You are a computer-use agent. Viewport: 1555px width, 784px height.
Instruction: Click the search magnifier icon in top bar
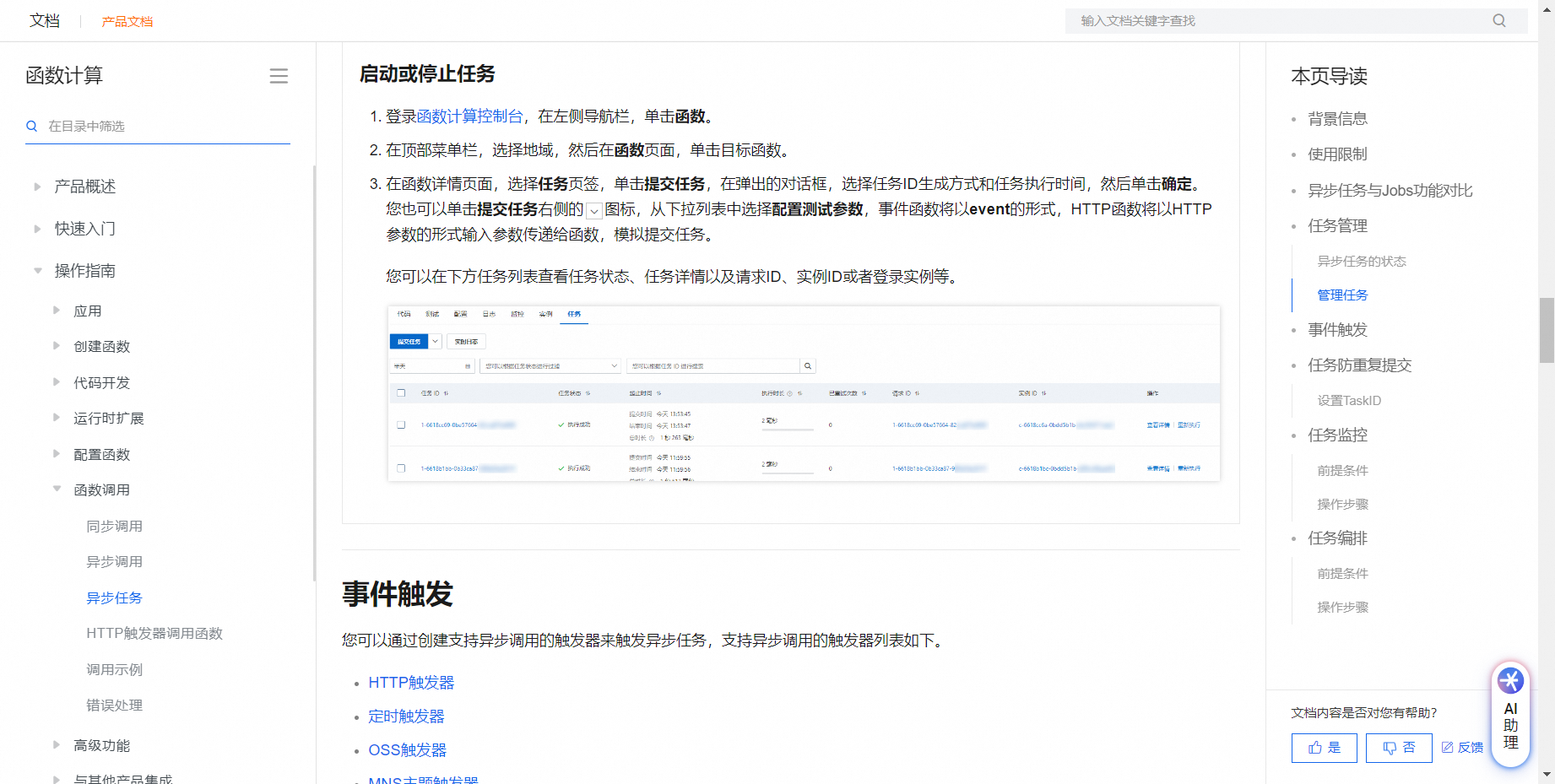[1498, 20]
